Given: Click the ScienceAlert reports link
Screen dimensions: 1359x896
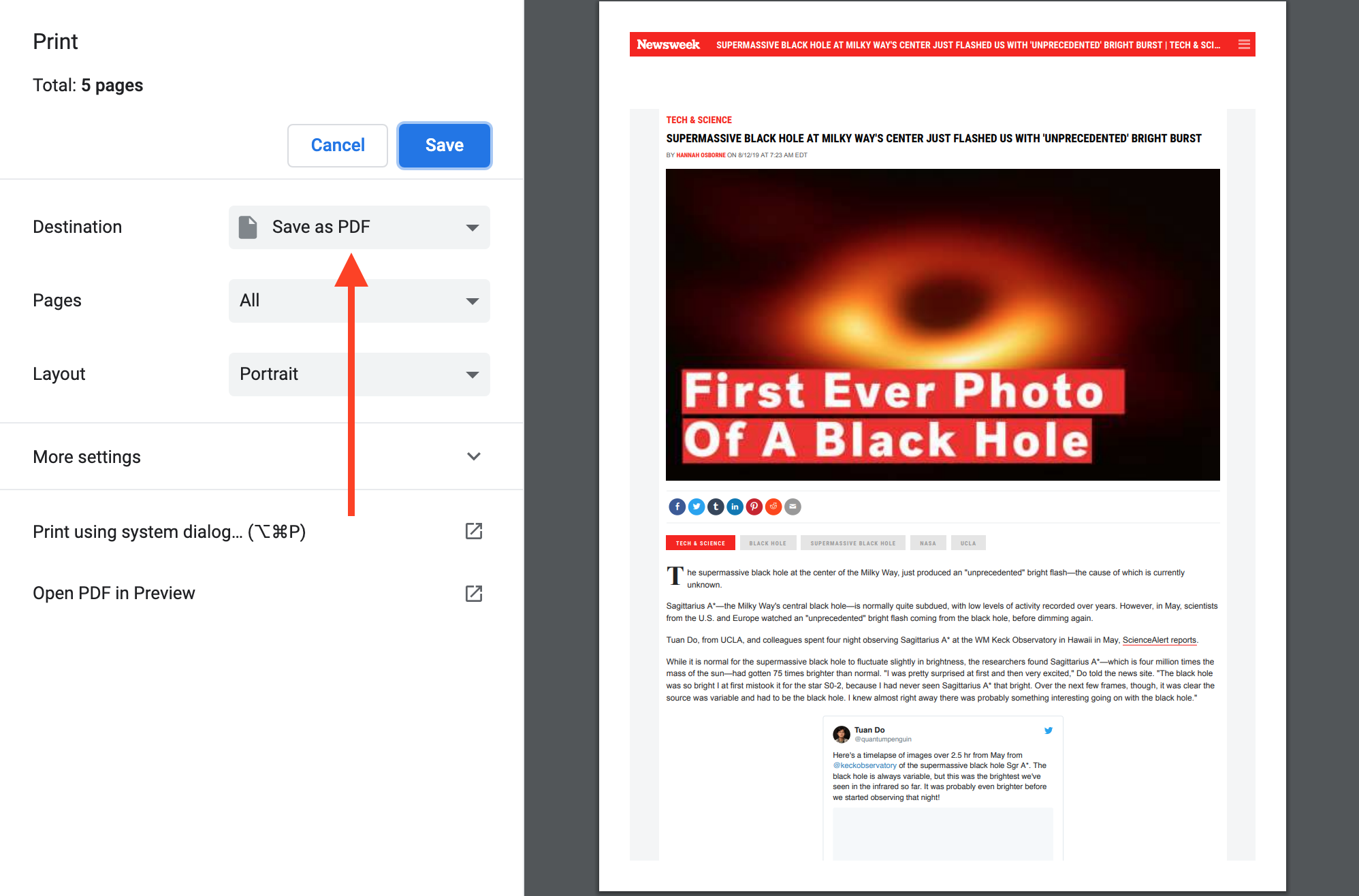Looking at the screenshot, I should [x=1159, y=640].
